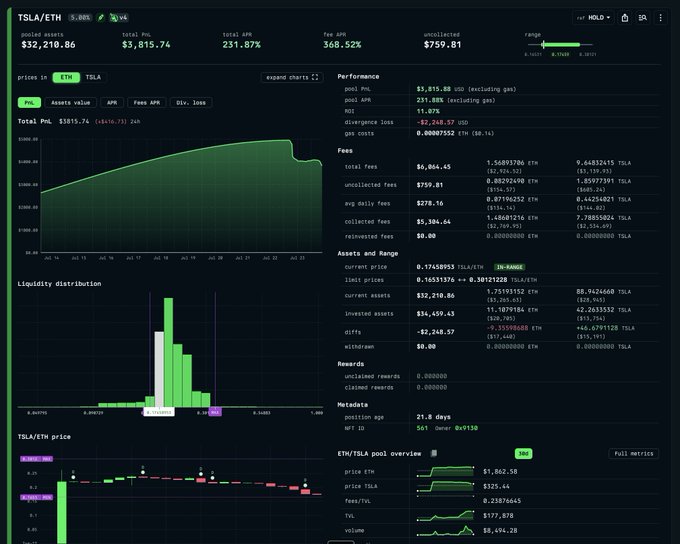680x544 pixels.
Task: Click the green edit pencil icon near TSLA/ETH
Action: pos(101,18)
